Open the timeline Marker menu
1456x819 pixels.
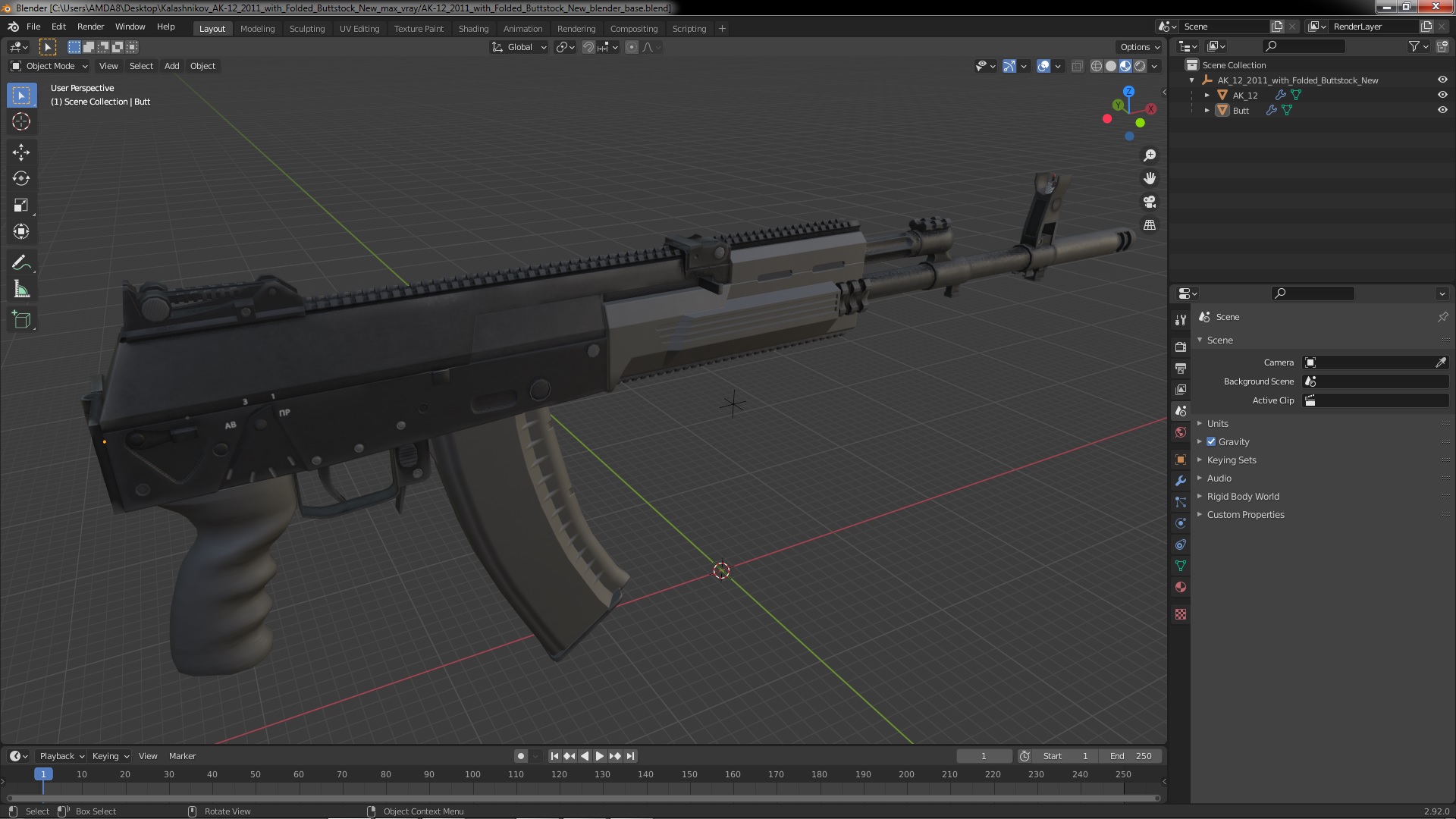click(182, 756)
